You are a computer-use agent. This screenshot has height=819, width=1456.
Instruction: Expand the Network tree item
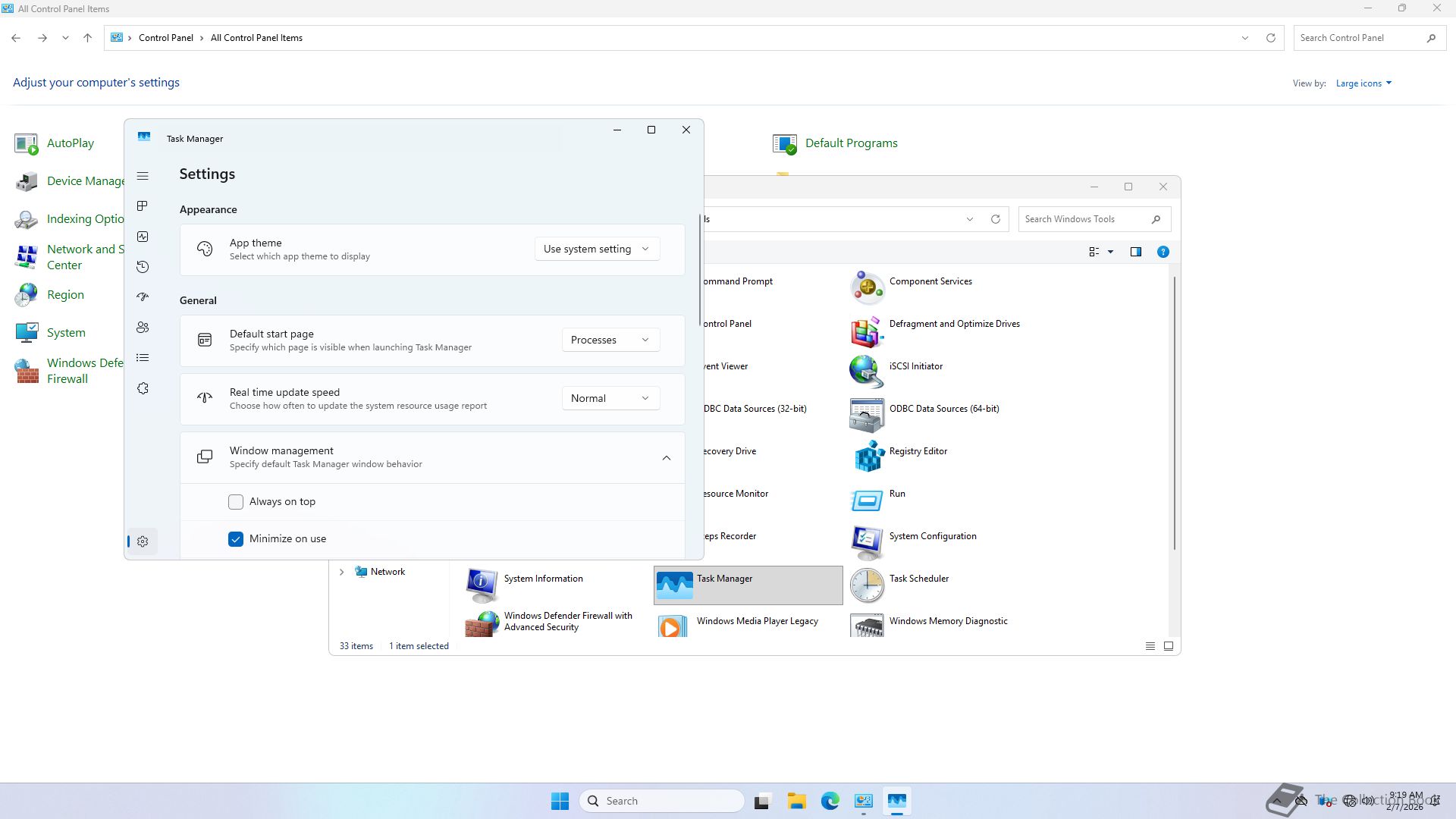point(341,572)
